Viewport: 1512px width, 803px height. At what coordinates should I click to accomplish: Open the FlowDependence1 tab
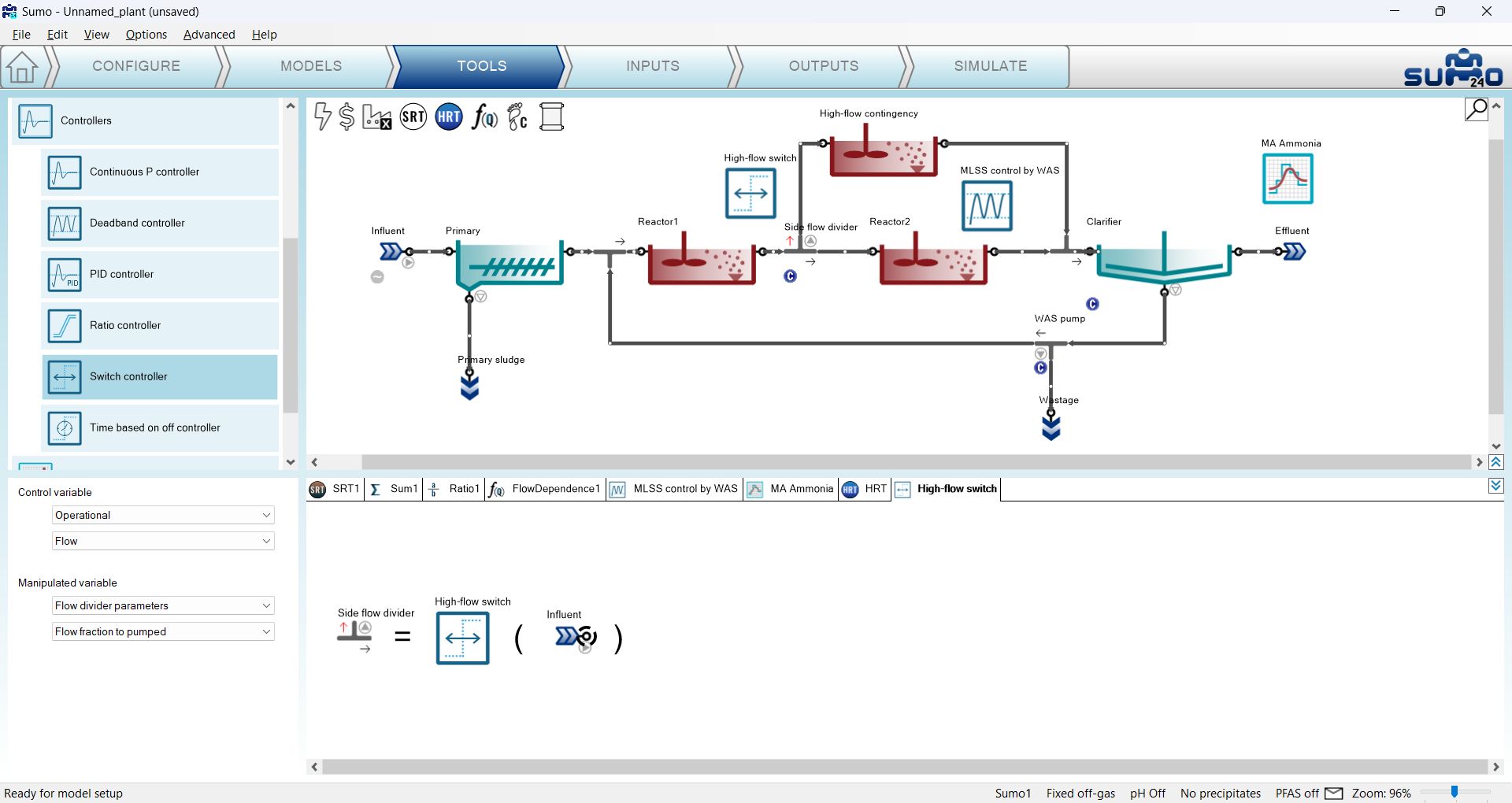click(545, 489)
